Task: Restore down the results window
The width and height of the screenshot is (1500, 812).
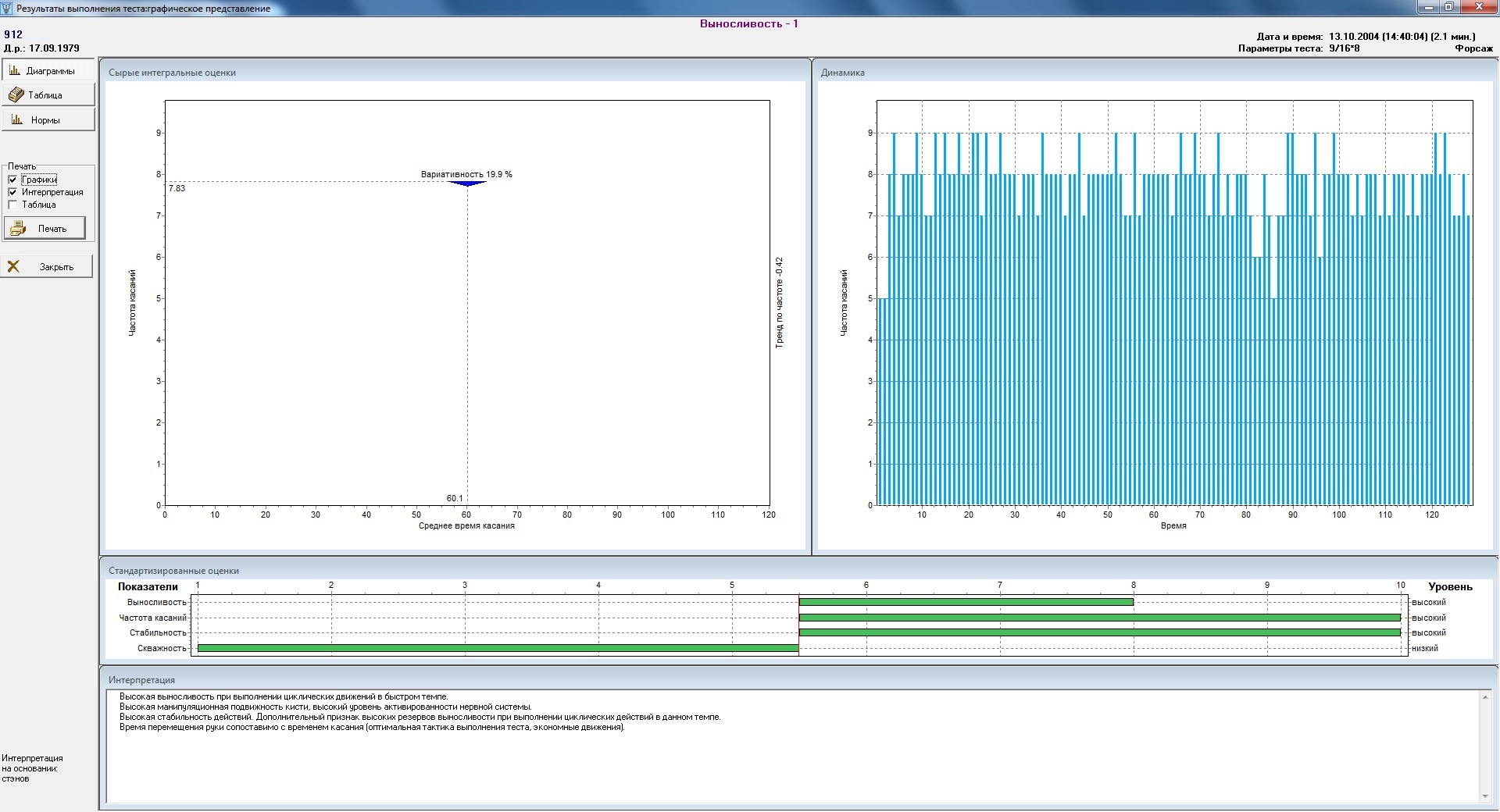Action: (x=1449, y=7)
